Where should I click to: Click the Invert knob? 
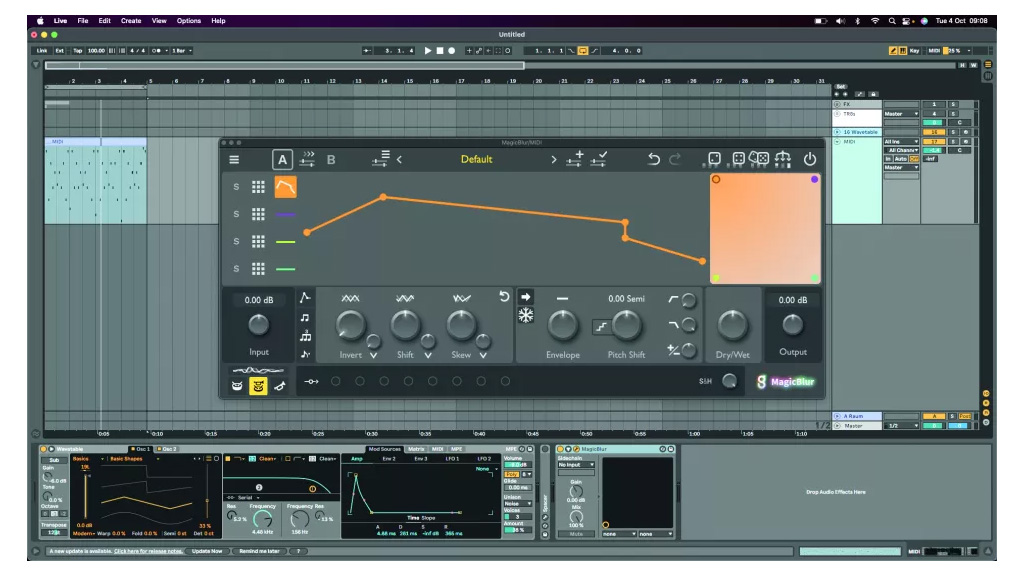(x=350, y=325)
